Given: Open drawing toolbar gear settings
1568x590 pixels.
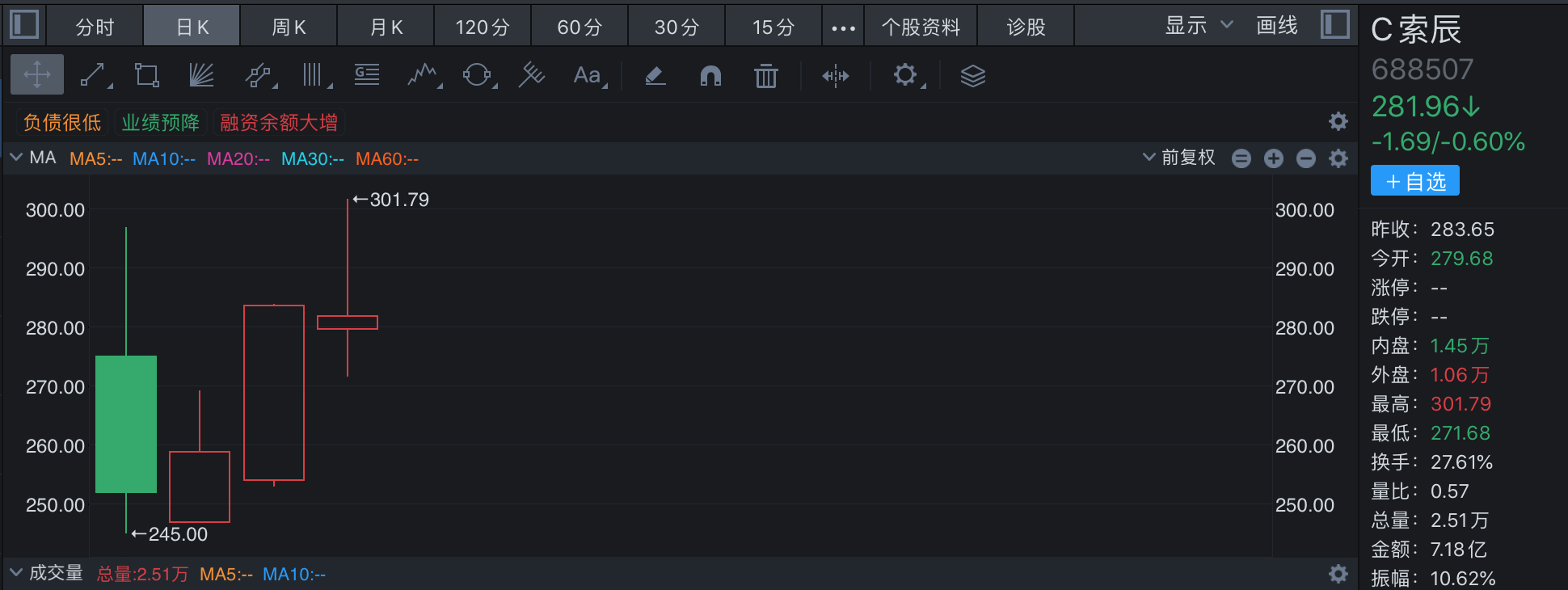Looking at the screenshot, I should 905,76.
